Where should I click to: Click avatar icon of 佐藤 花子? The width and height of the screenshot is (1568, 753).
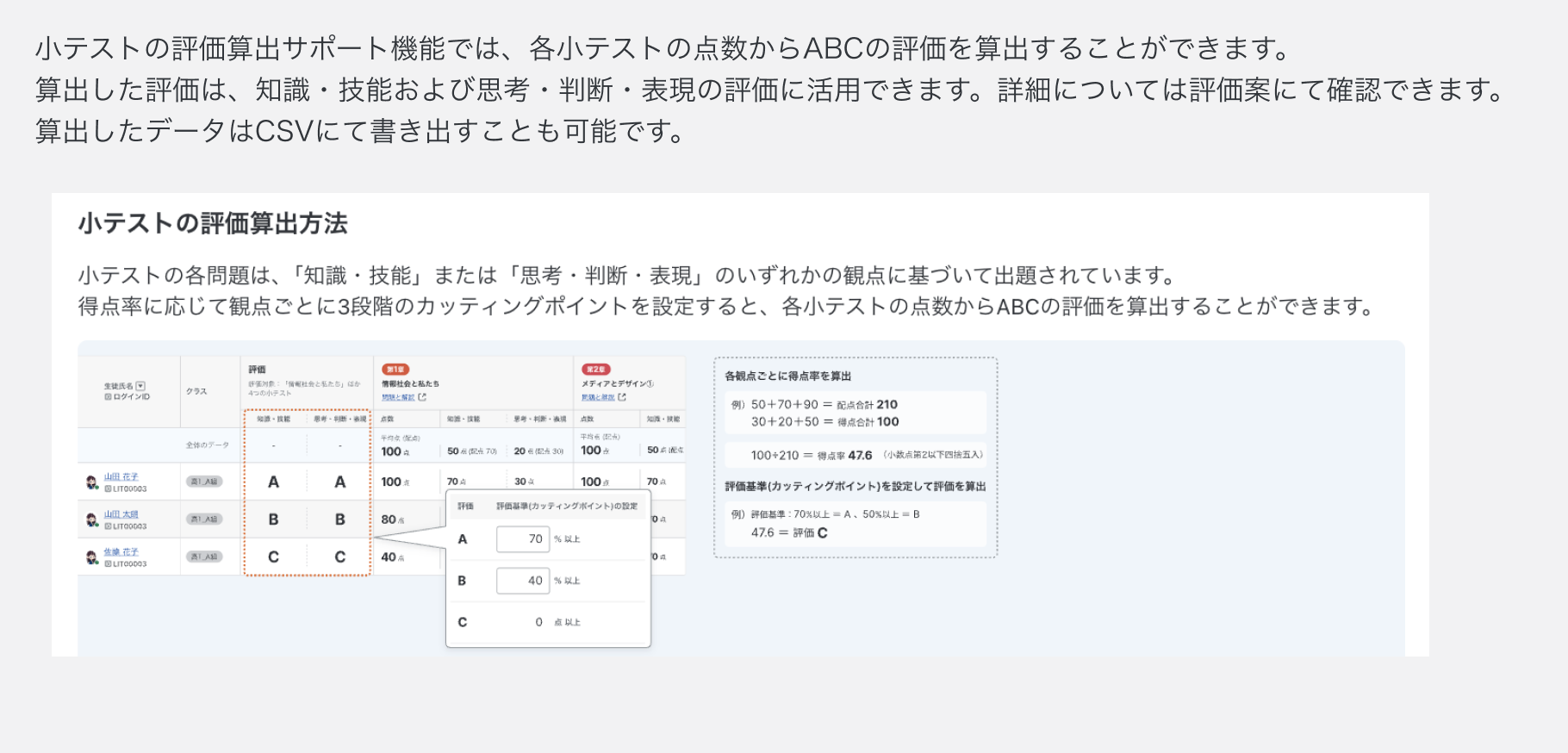(x=92, y=557)
